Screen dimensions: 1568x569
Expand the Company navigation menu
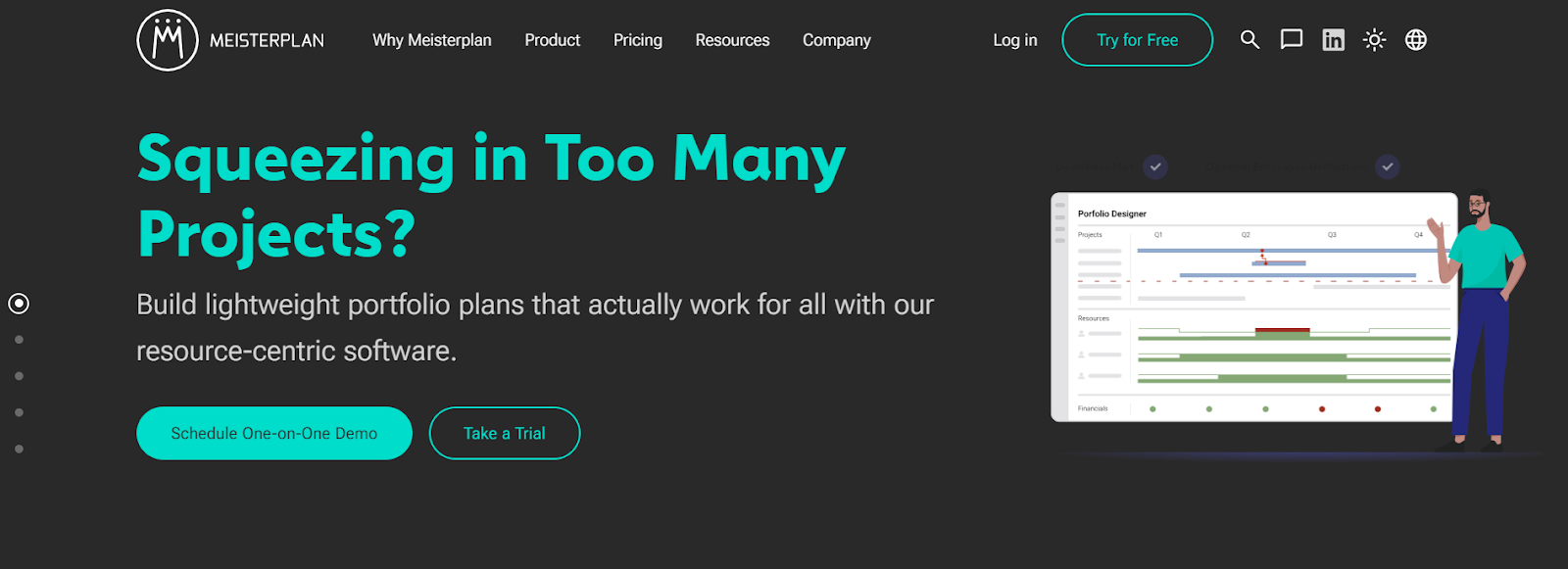click(x=836, y=40)
